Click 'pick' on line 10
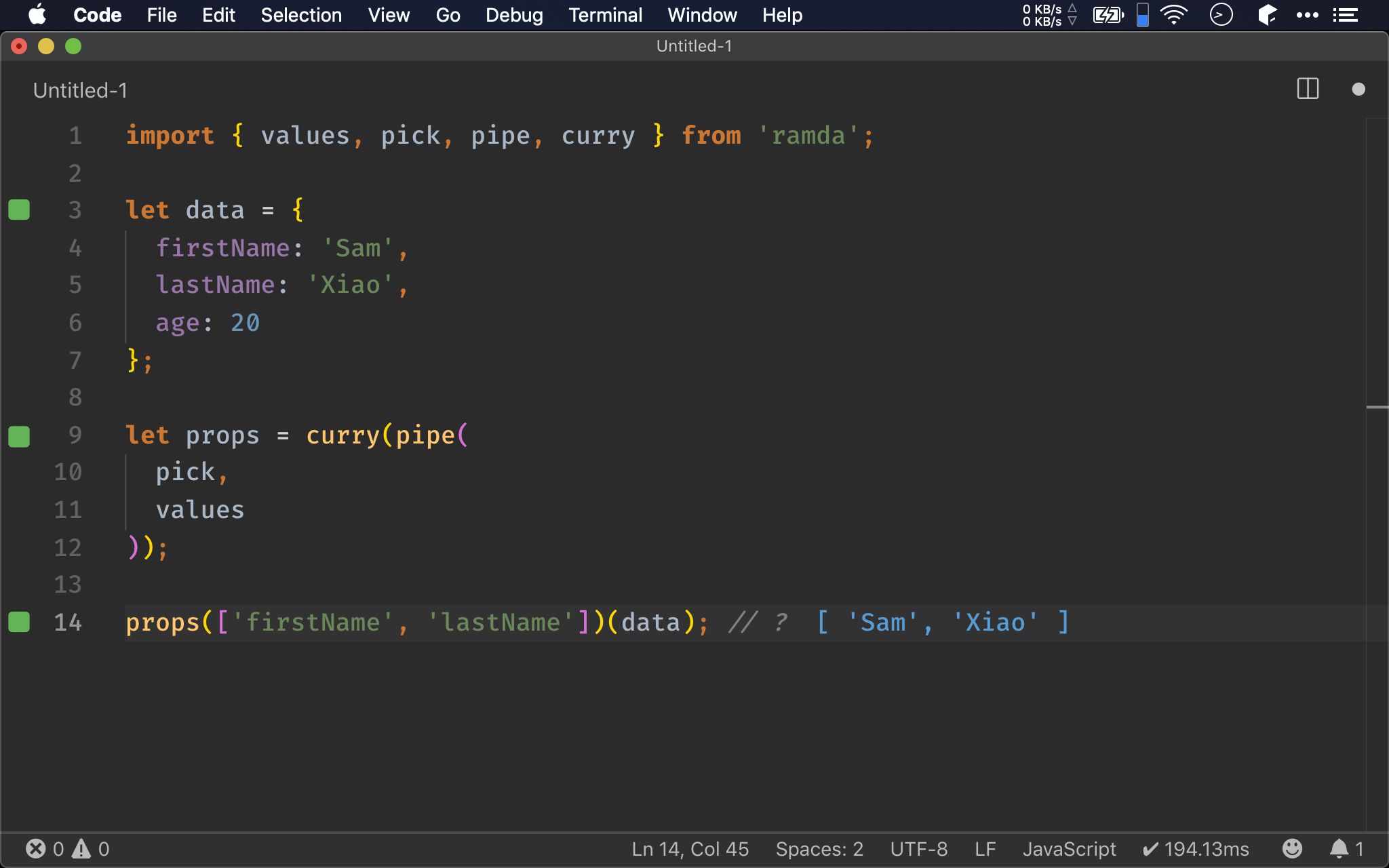The height and width of the screenshot is (868, 1389). 185,472
